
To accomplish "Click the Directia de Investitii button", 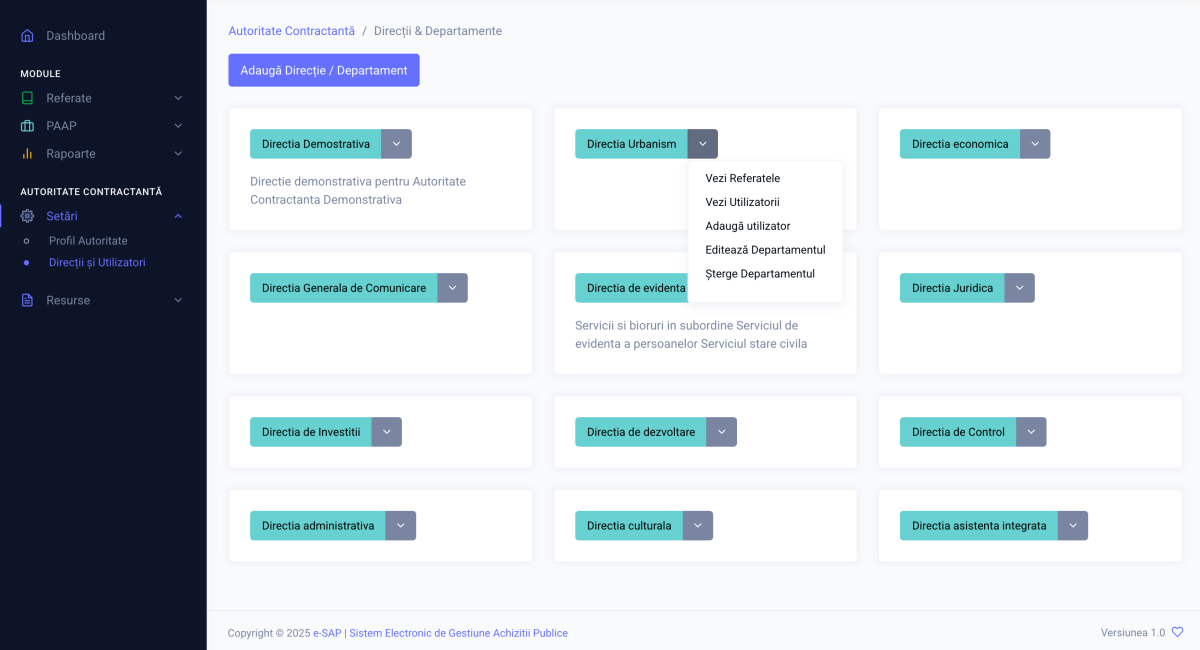I will (311, 432).
